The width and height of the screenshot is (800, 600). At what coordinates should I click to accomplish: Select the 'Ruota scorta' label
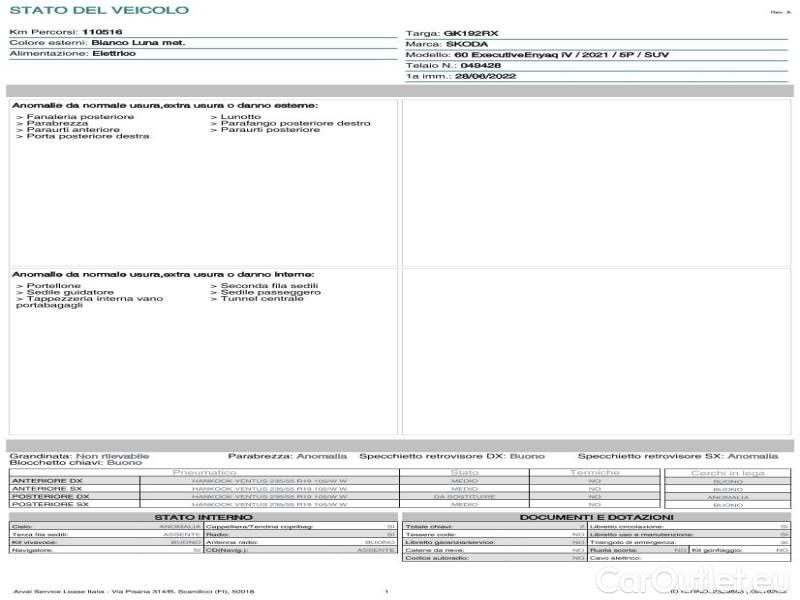coord(614,550)
